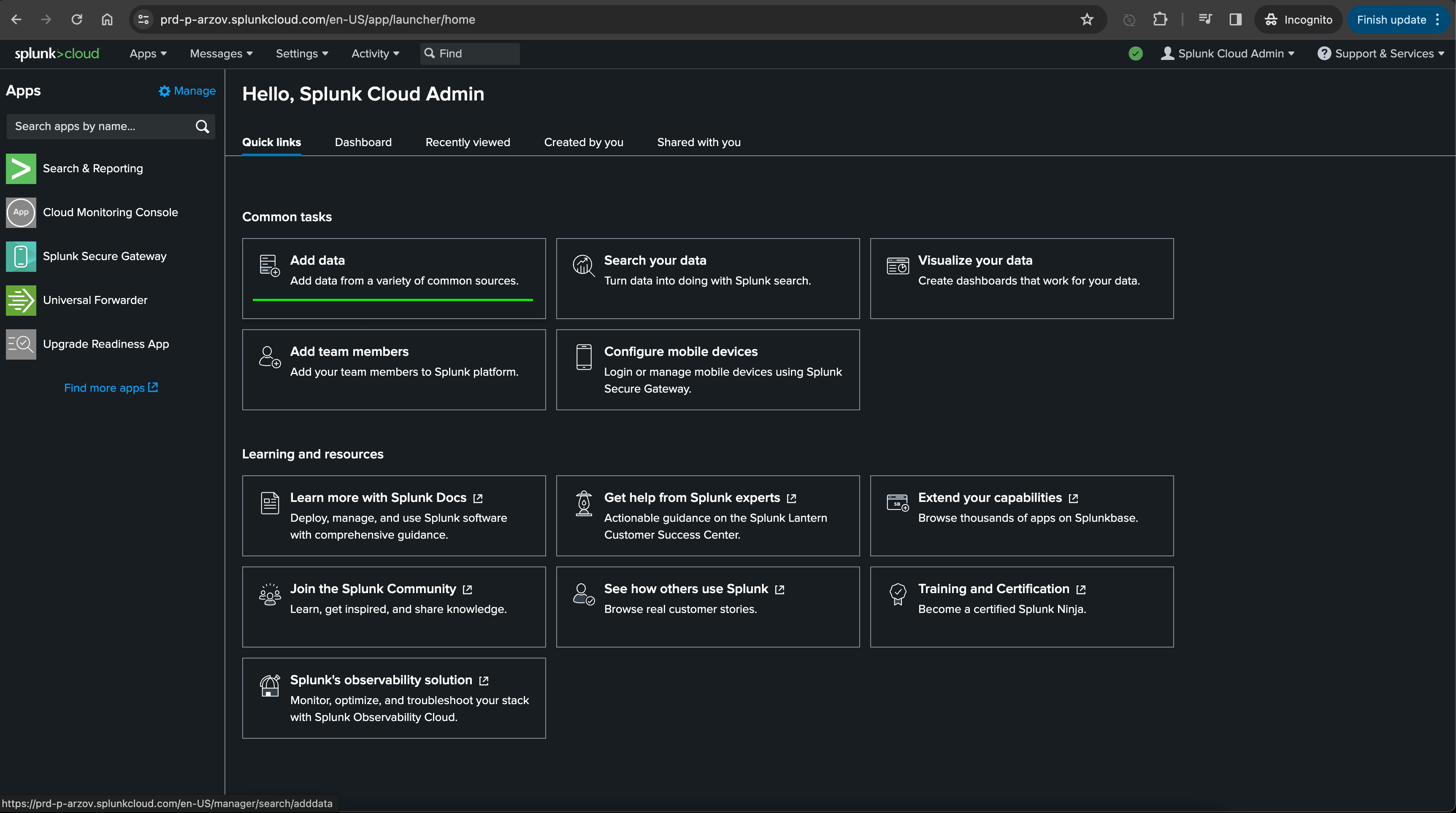Open the browser extensions puzzle icon
This screenshot has width=1456, height=813.
tap(1160, 20)
